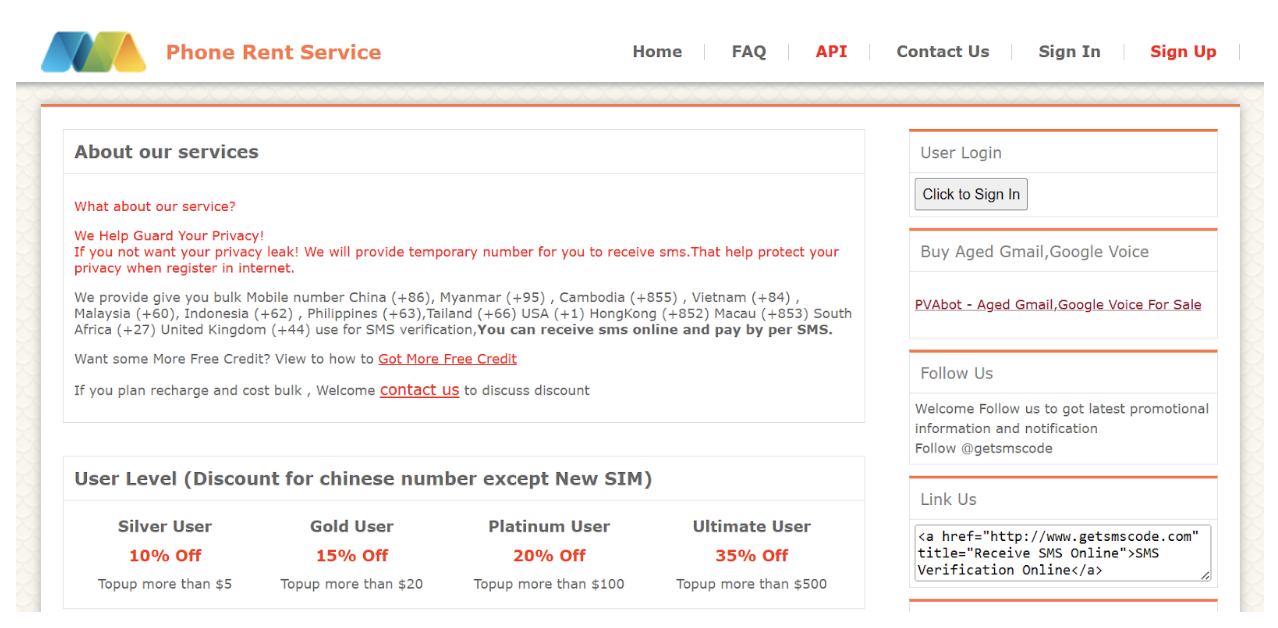The height and width of the screenshot is (628, 1278).
Task: Grab the textarea resize handle
Action: click(1205, 575)
